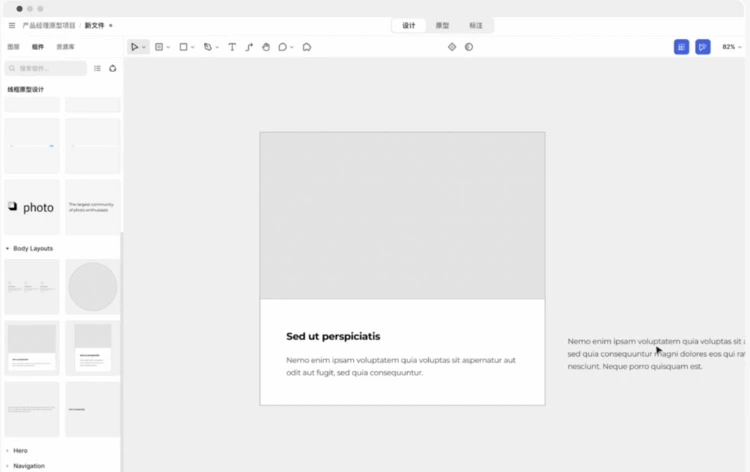Click the 产品经理原型项目 breadcrumb link
This screenshot has height=472, width=750.
pyautogui.click(x=50, y=25)
